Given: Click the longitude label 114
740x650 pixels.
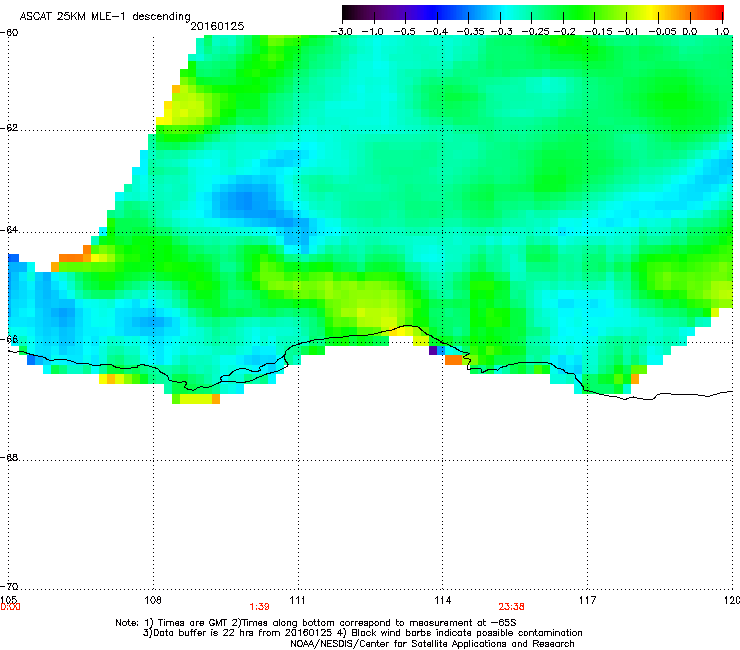Looking at the screenshot, I should pyautogui.click(x=442, y=600).
